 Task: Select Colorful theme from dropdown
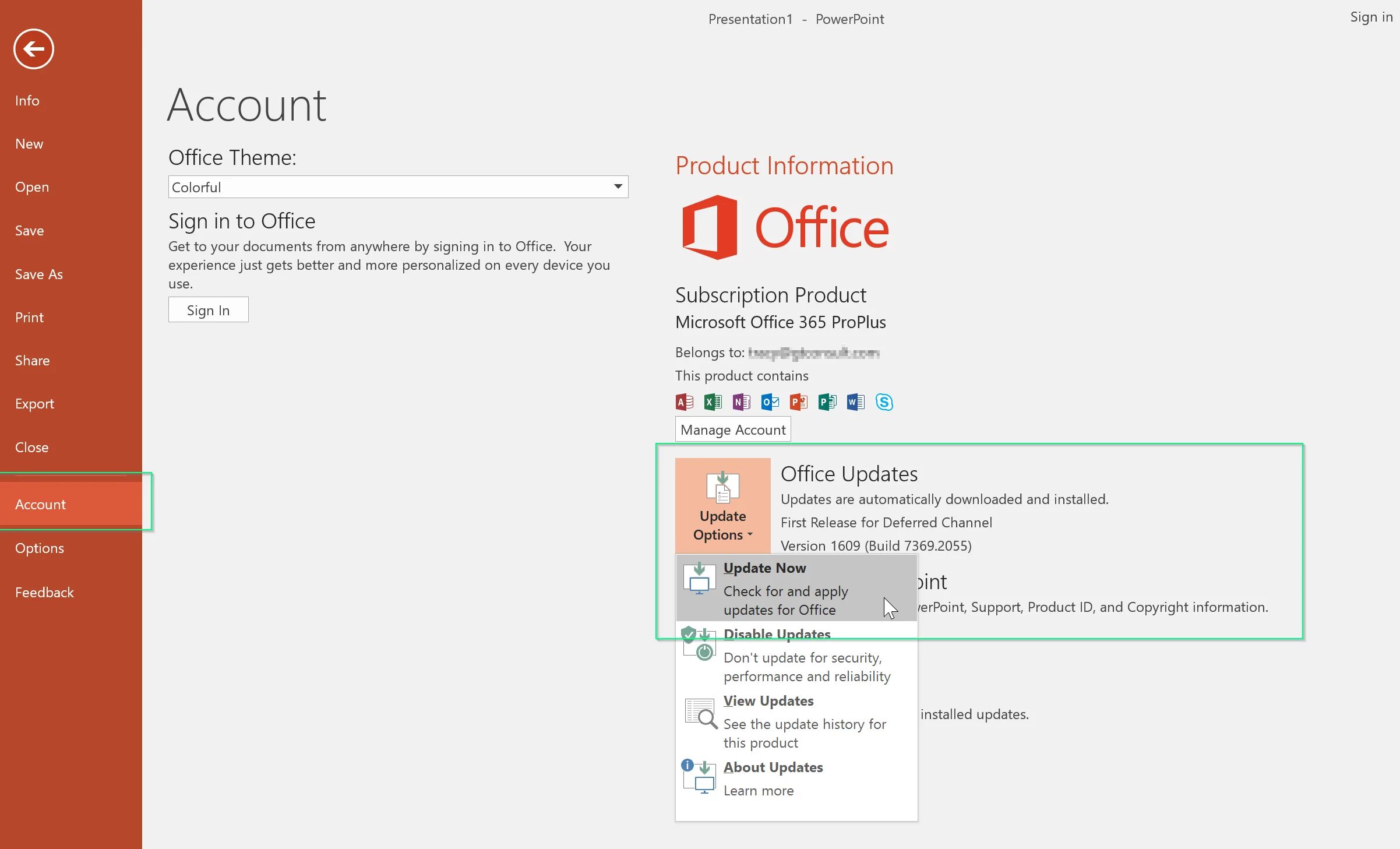(397, 187)
